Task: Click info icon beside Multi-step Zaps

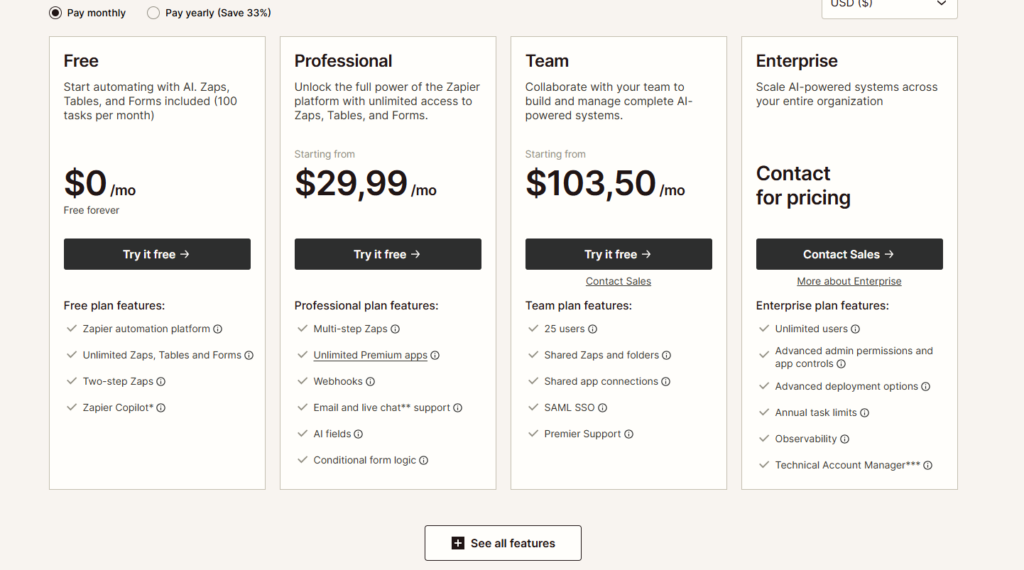Action: coord(395,329)
